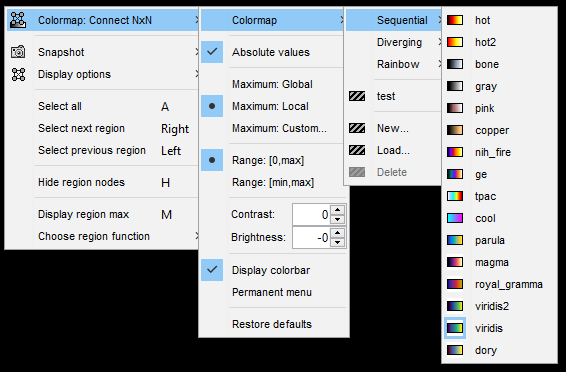Screen dimensions: 566x372
Task: Select Maximum: Global option
Action: 272,84
